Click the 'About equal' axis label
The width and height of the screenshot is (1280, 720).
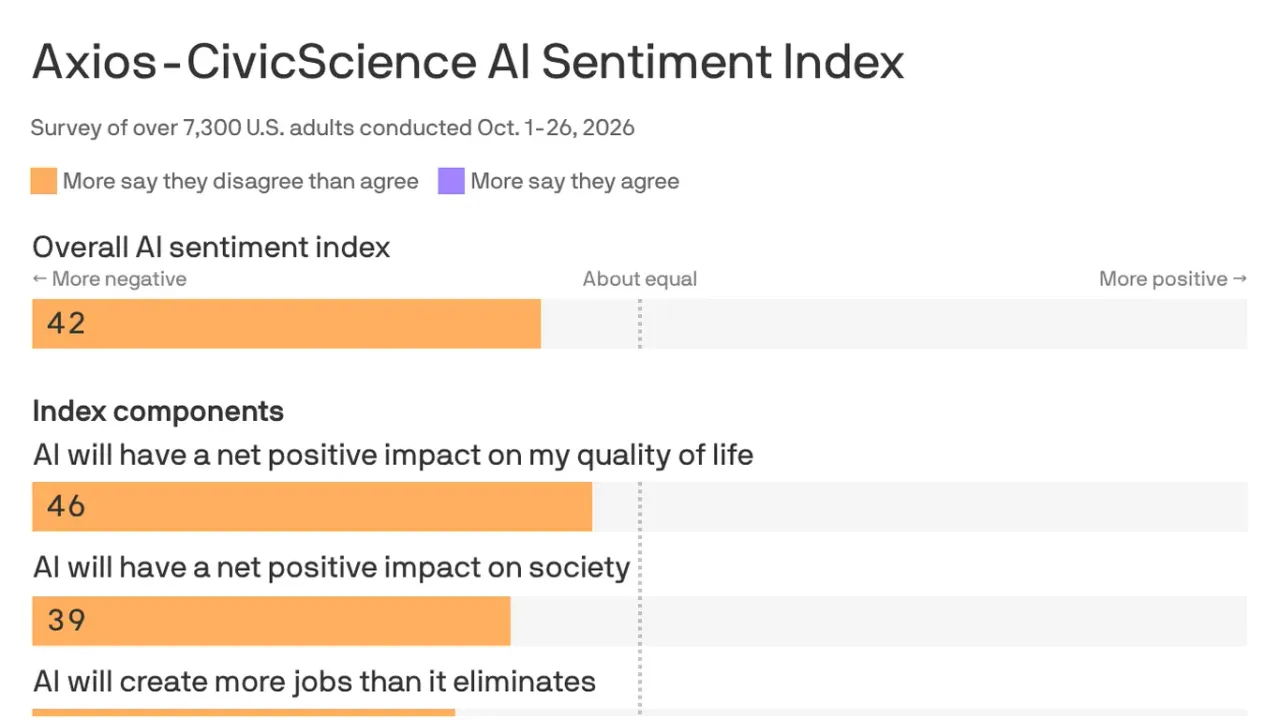coord(640,279)
